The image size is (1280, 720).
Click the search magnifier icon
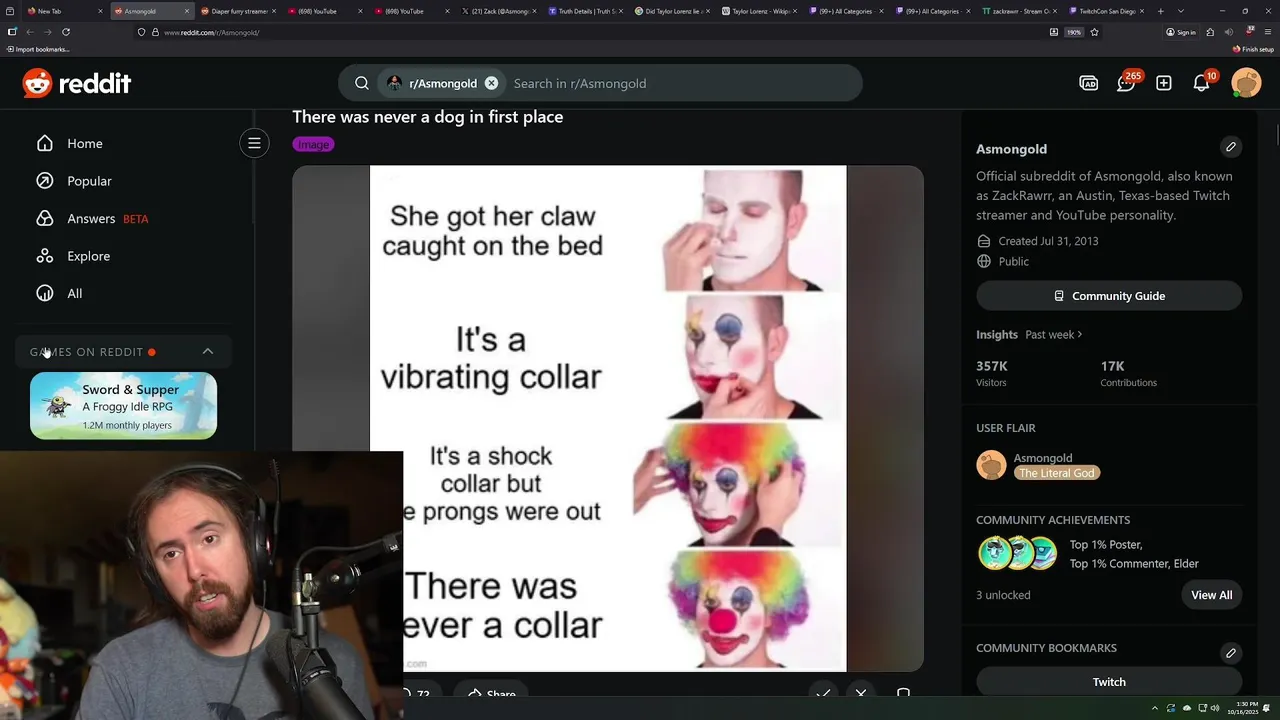pos(362,83)
